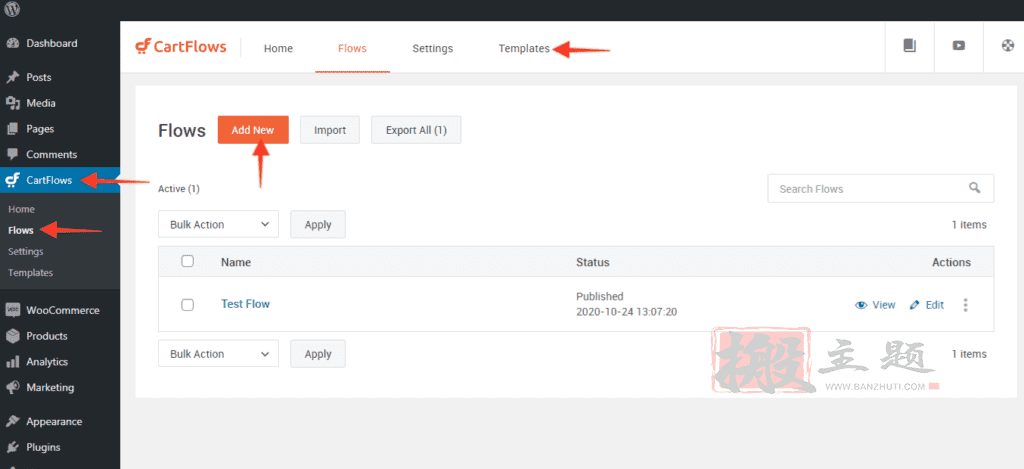Viewport: 1024px width, 469px height.
Task: Click the Appearance brush icon
Action: point(12,421)
